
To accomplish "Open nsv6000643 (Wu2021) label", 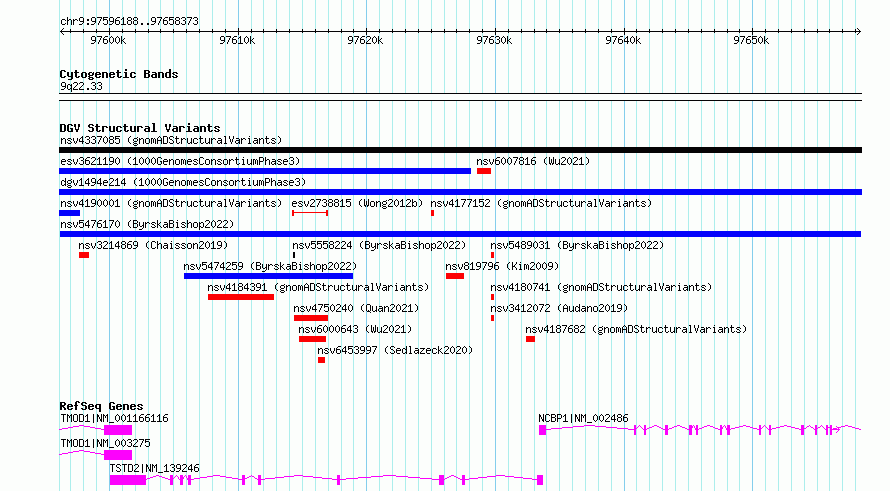I will (355, 329).
